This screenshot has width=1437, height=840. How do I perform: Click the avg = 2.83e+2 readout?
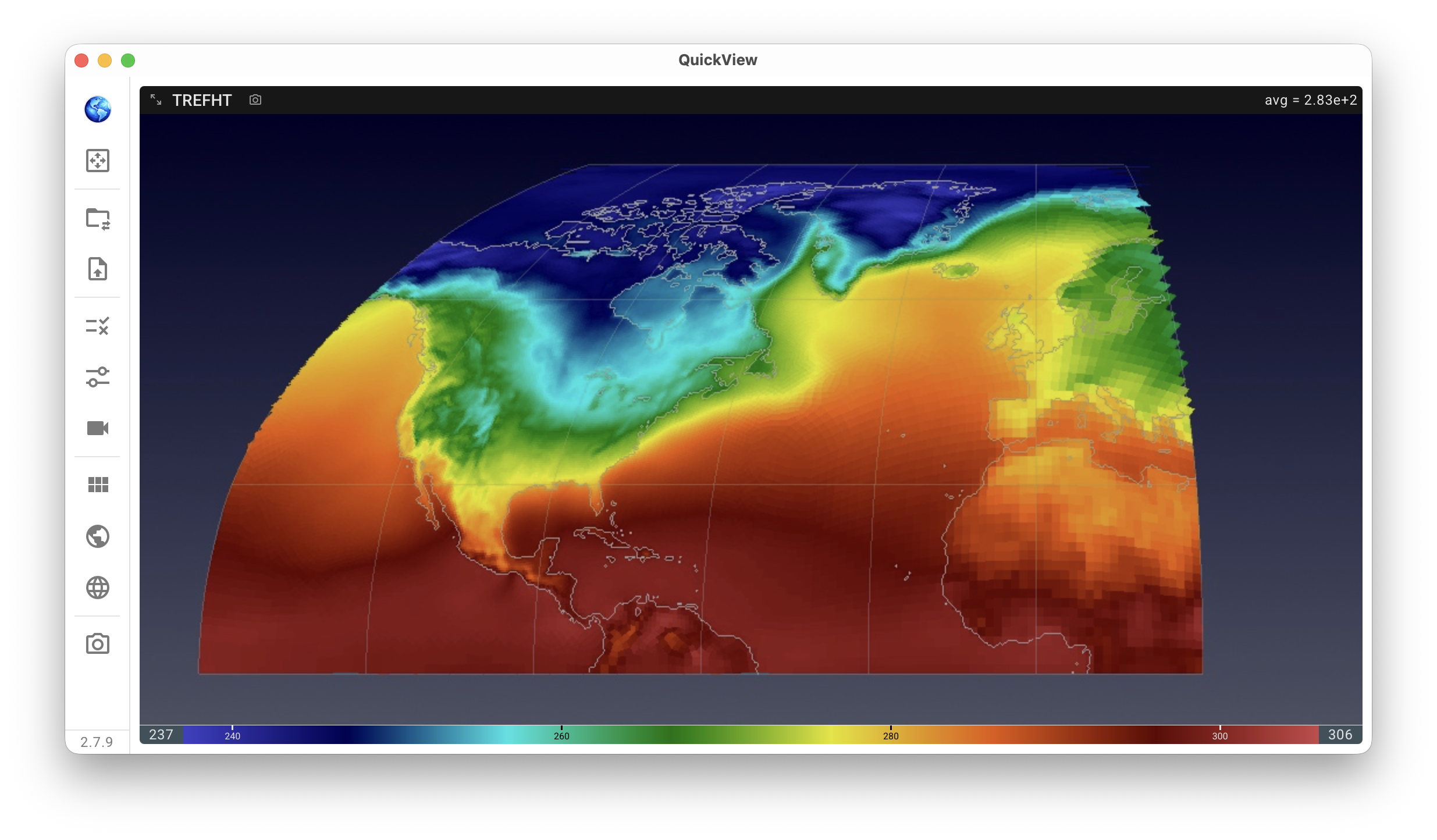click(1311, 100)
